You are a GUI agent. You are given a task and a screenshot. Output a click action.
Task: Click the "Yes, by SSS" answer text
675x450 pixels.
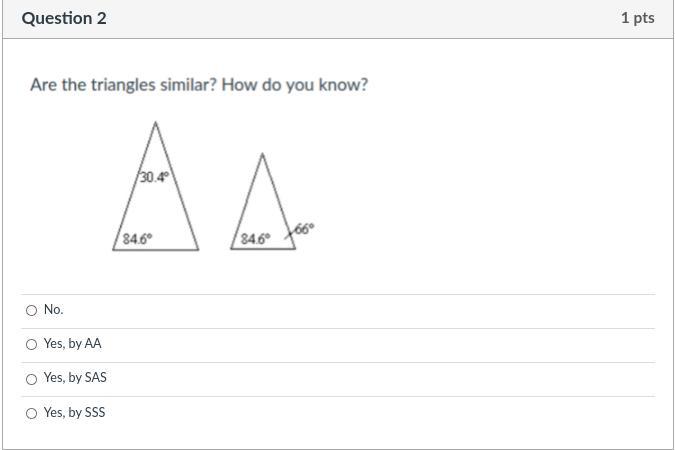[74, 413]
